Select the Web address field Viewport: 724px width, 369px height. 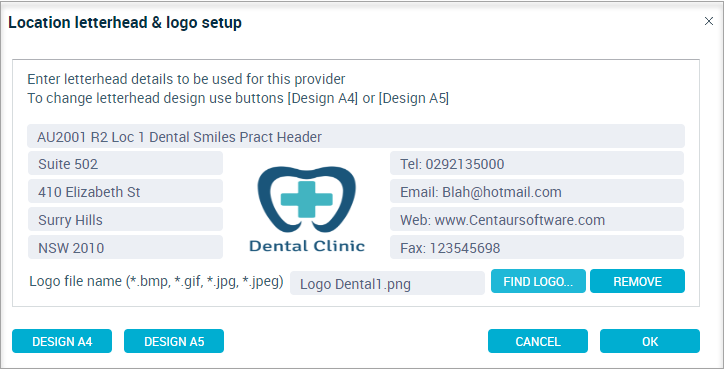(x=537, y=219)
